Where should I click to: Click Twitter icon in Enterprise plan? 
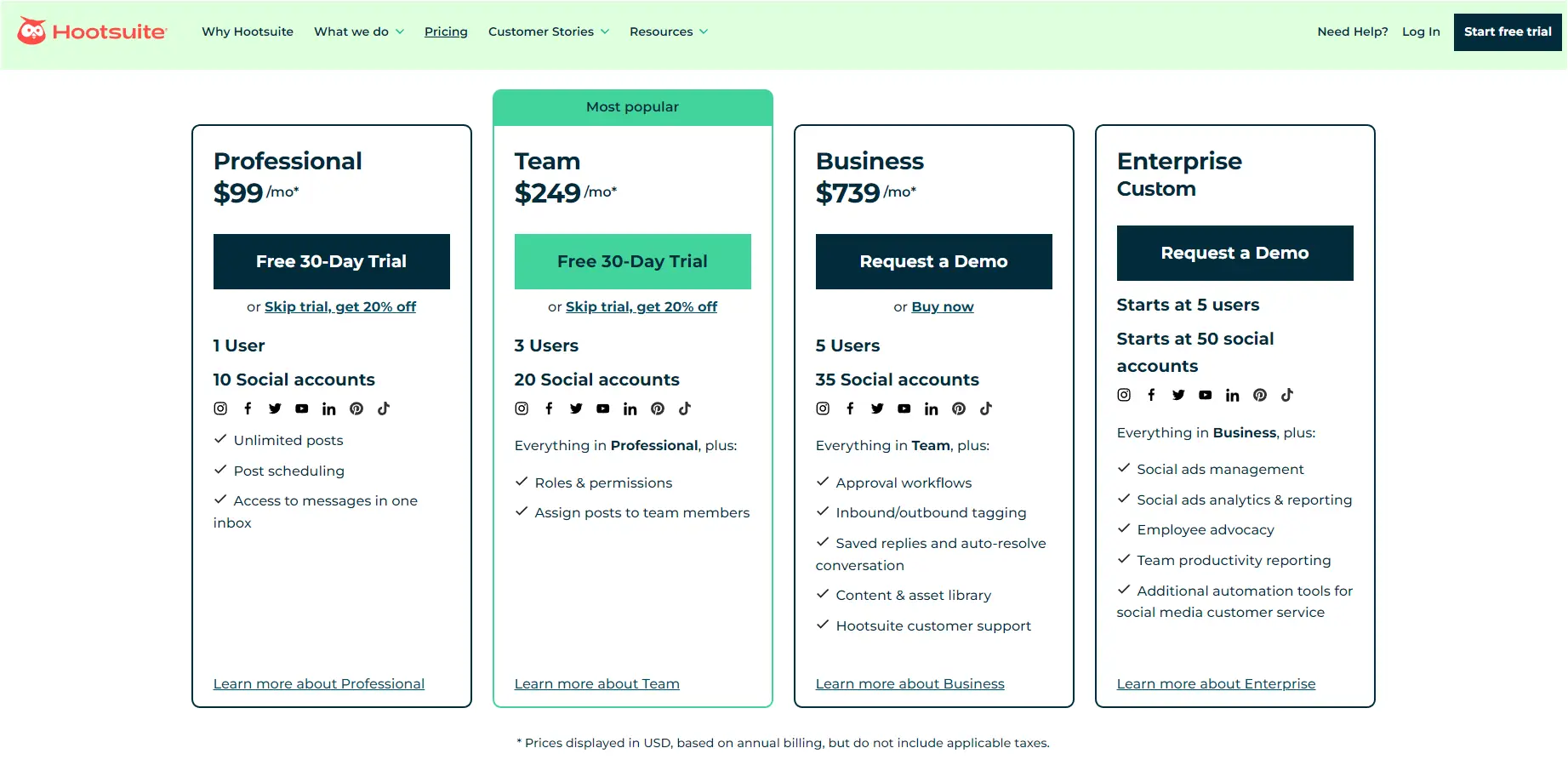pyautogui.click(x=1178, y=395)
